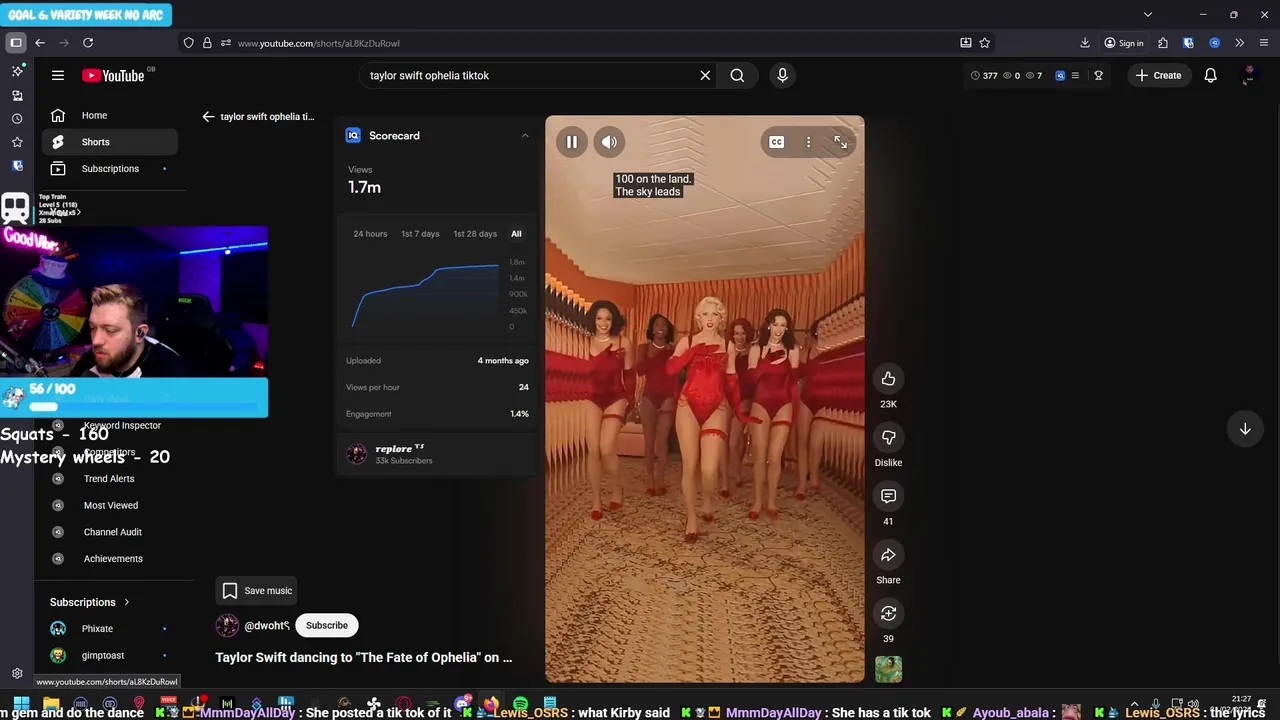Open Achievements in the sidebar
The width and height of the screenshot is (1280, 720).
pos(113,558)
